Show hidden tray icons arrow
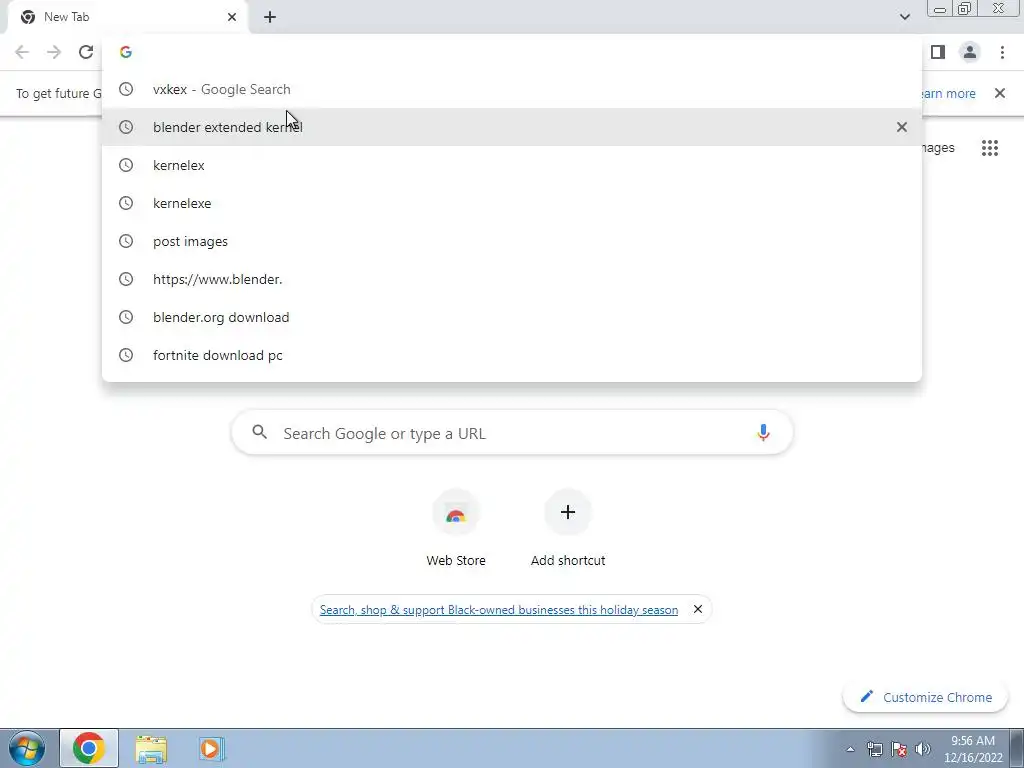 (x=850, y=749)
